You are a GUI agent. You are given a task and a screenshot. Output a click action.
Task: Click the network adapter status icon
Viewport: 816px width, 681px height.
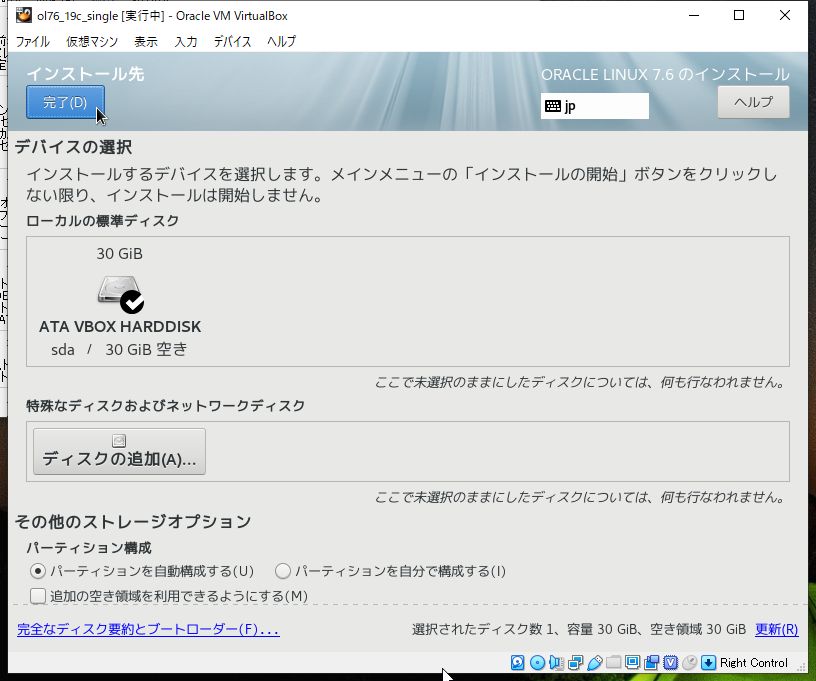(575, 662)
